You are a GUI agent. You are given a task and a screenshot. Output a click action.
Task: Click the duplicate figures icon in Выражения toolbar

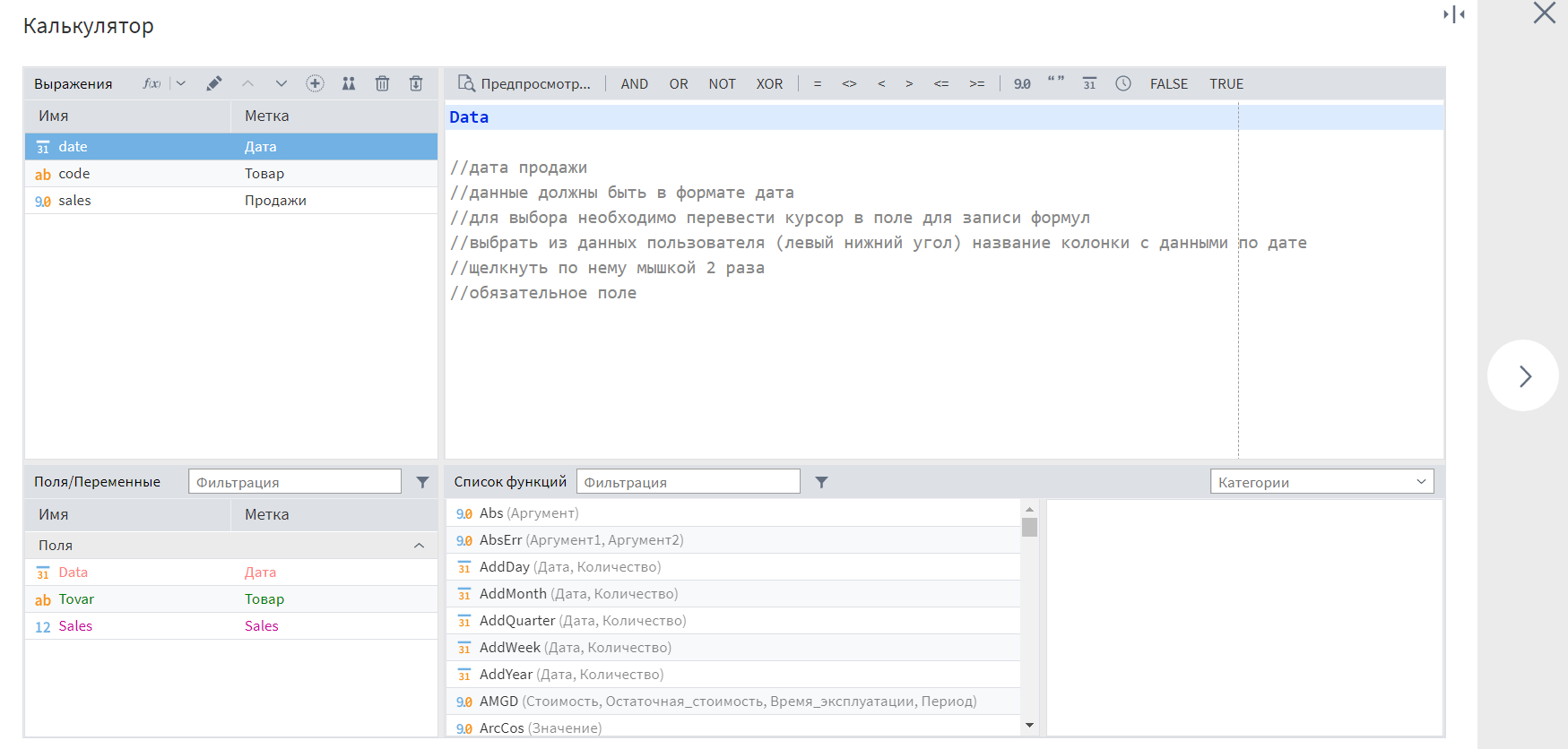click(349, 83)
